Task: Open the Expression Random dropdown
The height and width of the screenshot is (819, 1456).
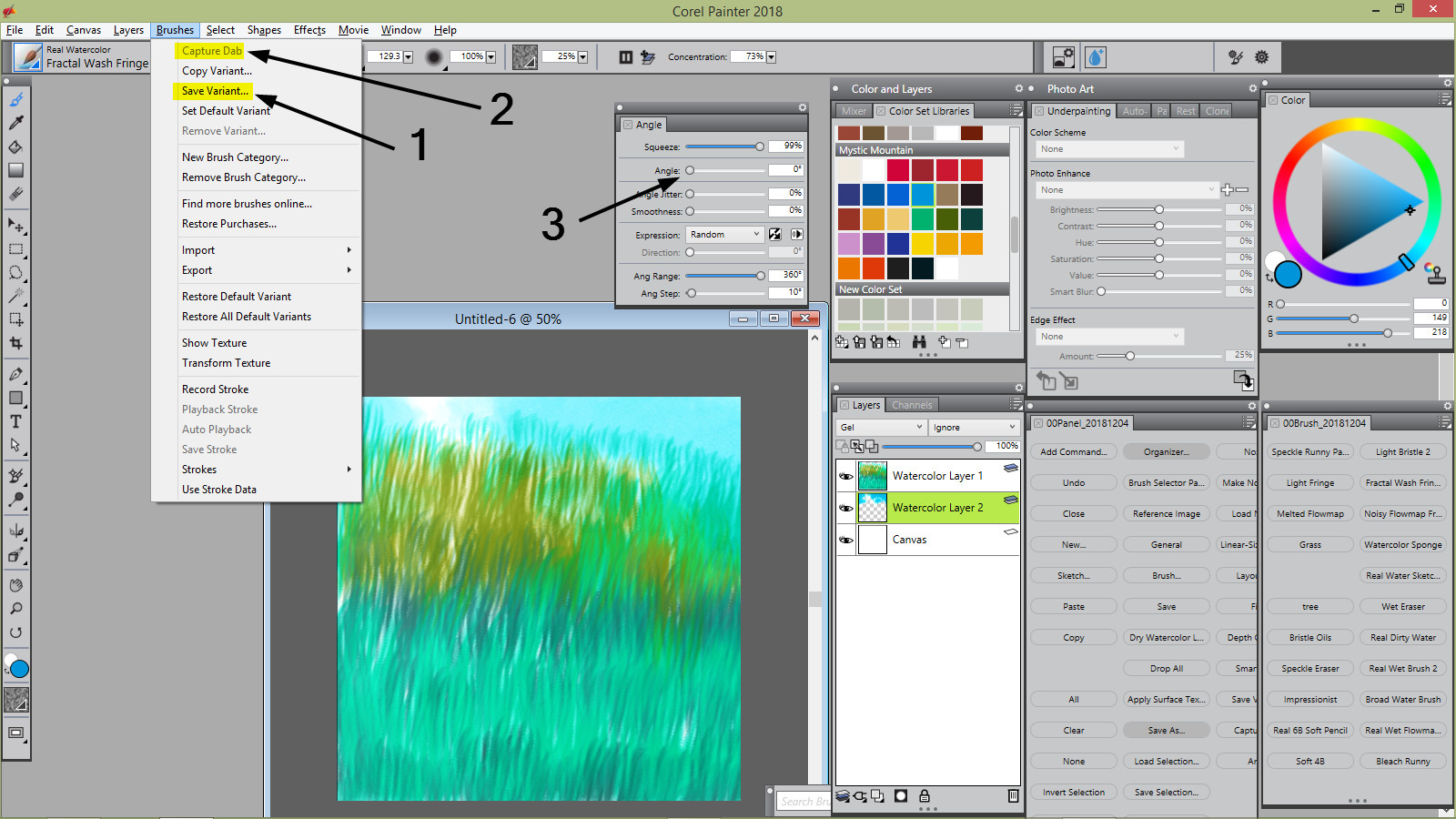Action: click(x=724, y=235)
